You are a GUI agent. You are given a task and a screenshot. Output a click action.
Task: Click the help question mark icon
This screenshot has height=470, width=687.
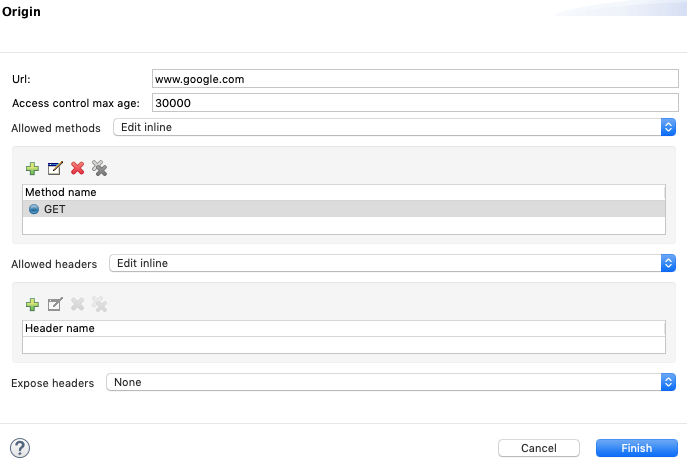click(x=19, y=448)
